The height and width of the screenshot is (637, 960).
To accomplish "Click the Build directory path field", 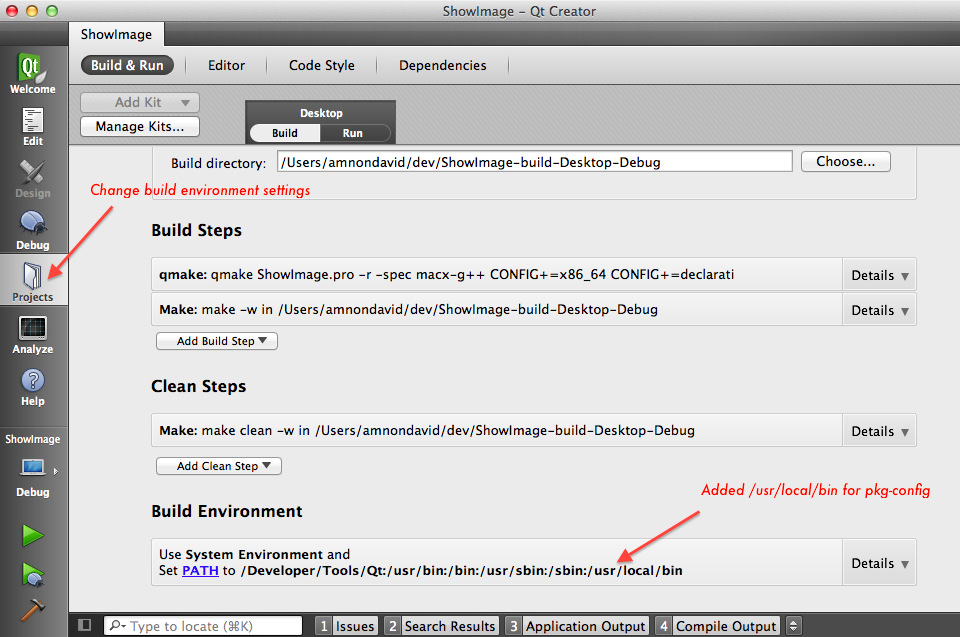I will tap(534, 162).
